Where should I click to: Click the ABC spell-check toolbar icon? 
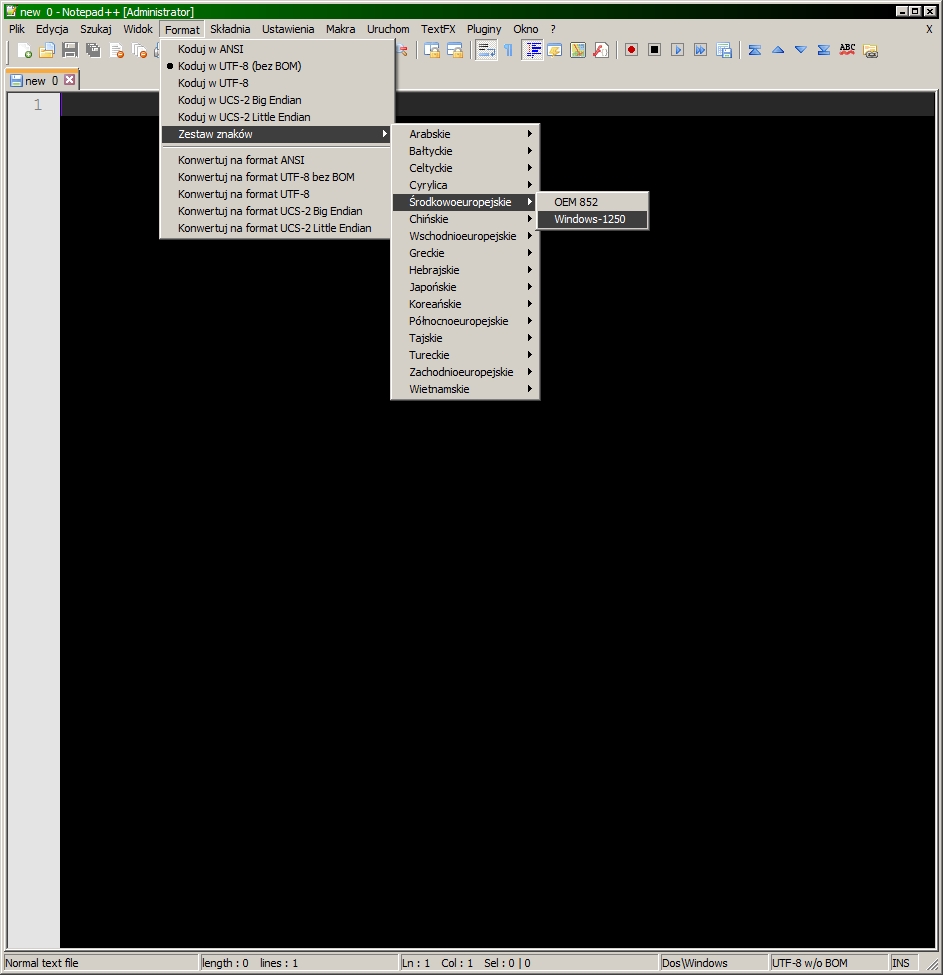847,50
